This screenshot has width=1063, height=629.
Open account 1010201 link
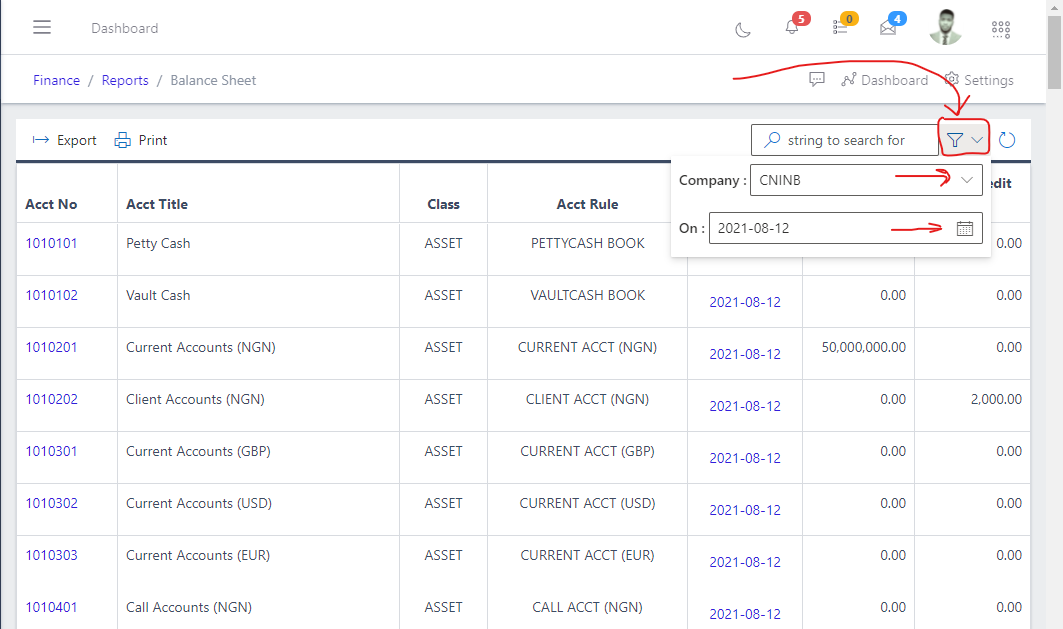coord(52,347)
